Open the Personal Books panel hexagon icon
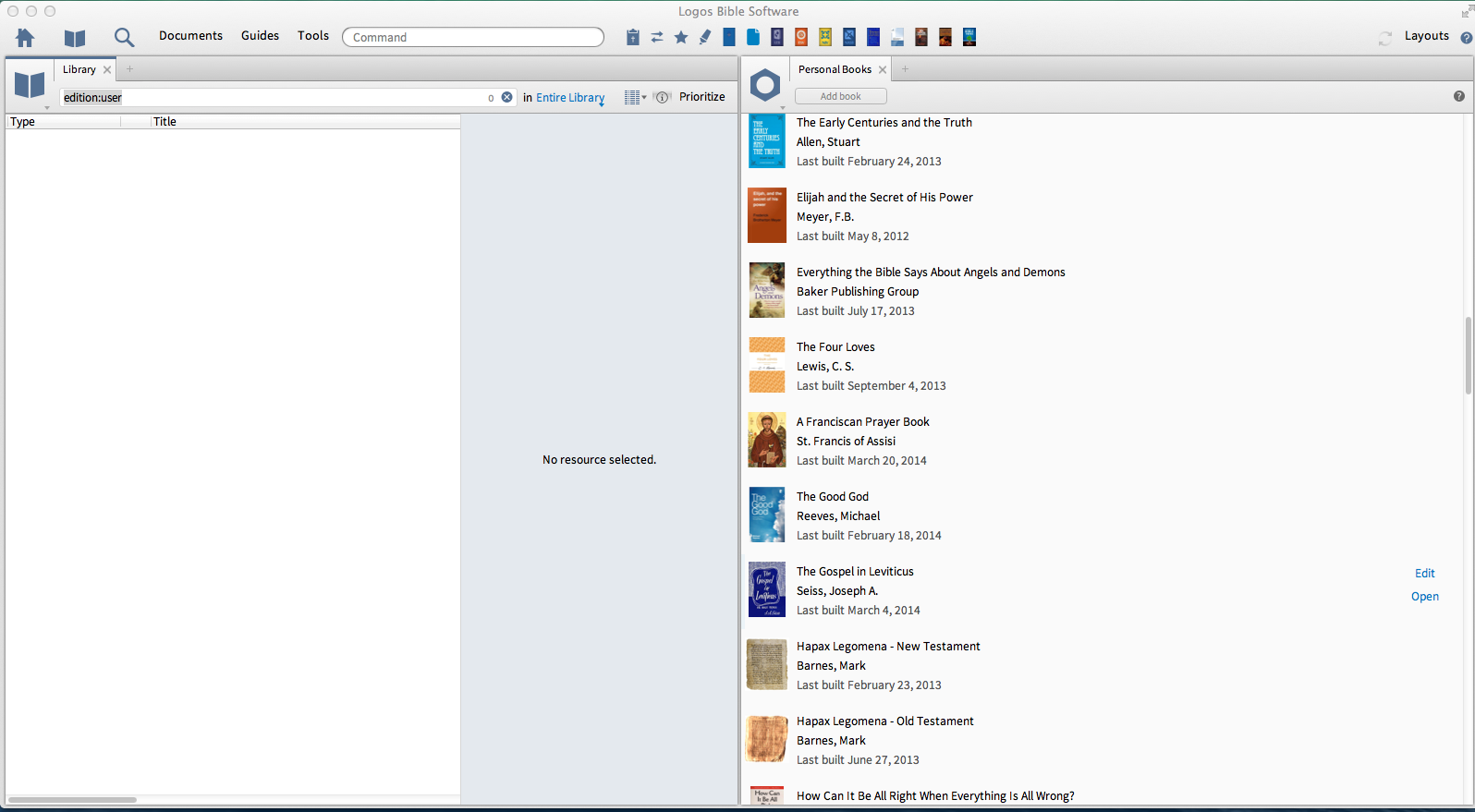The height and width of the screenshot is (812, 1475). (765, 86)
